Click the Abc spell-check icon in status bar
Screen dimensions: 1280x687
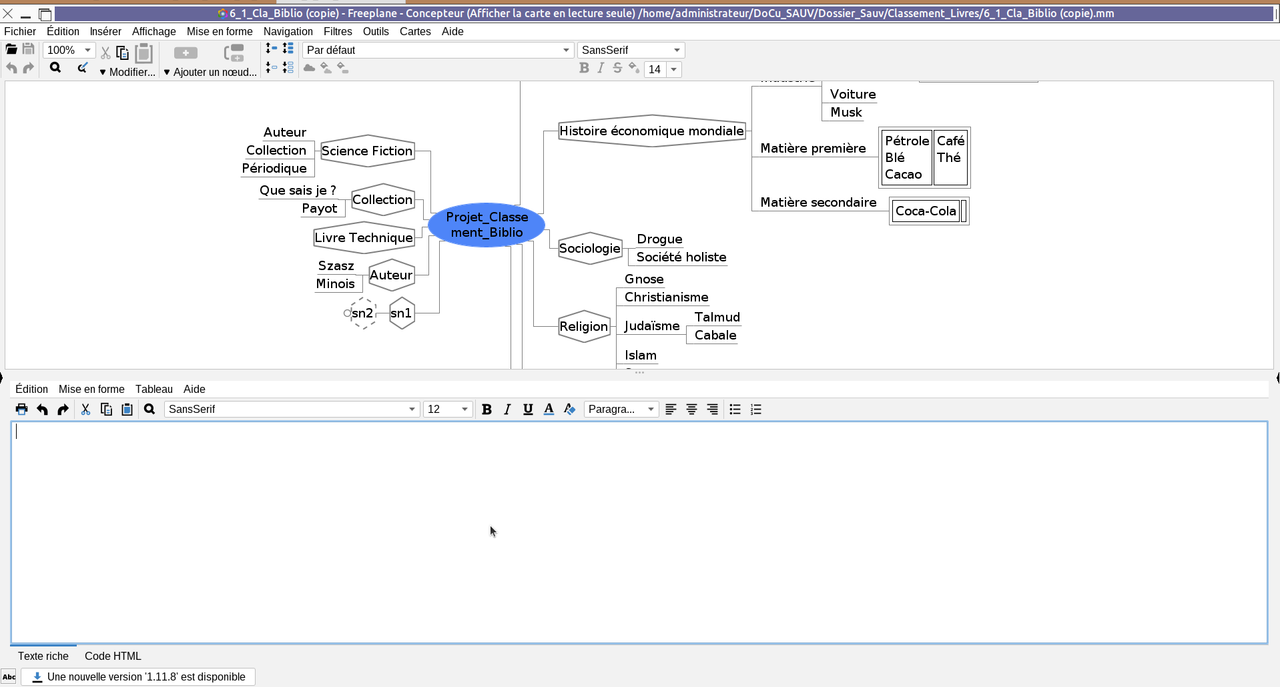point(9,677)
